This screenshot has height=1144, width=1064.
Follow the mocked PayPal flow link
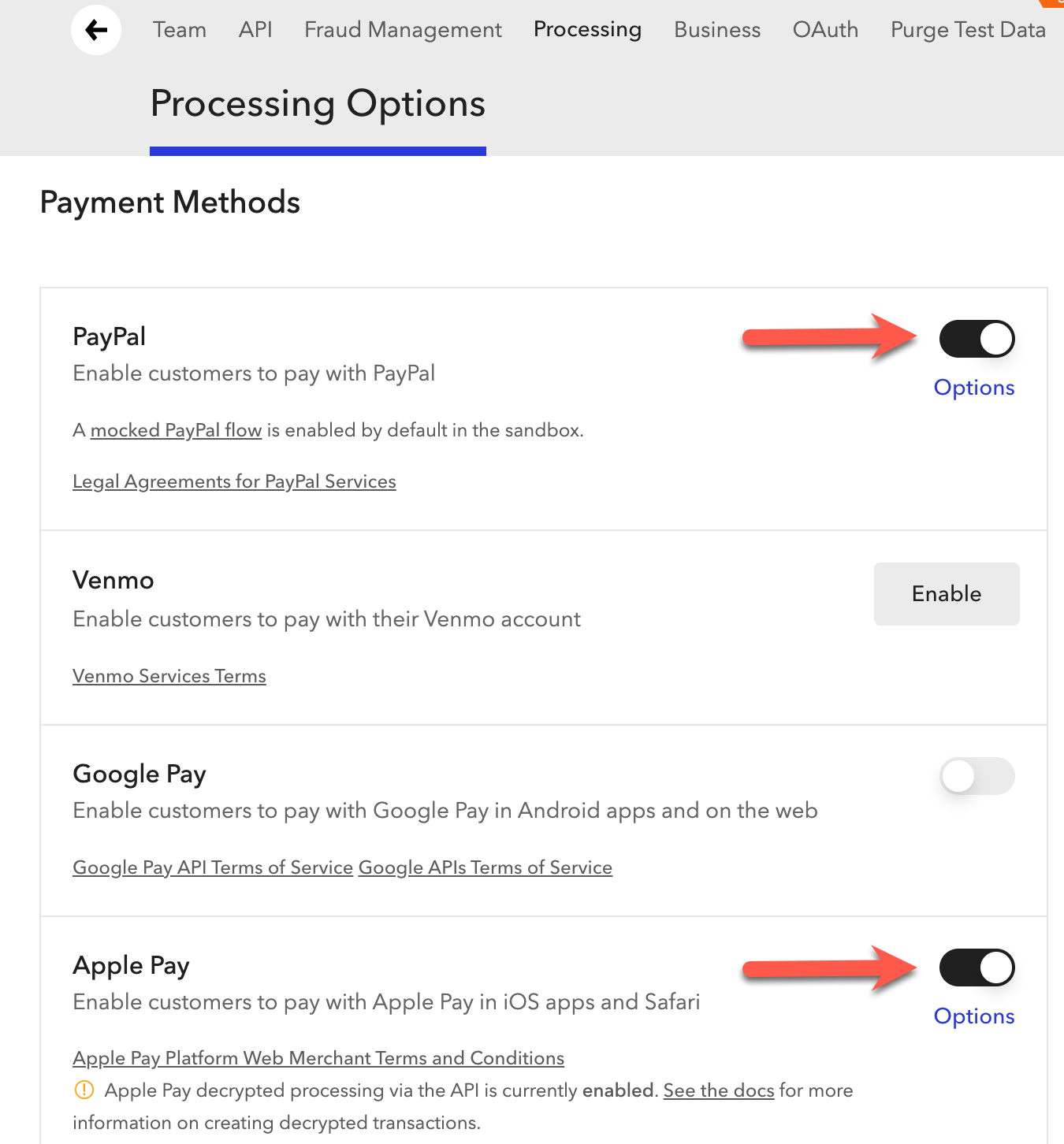click(176, 430)
